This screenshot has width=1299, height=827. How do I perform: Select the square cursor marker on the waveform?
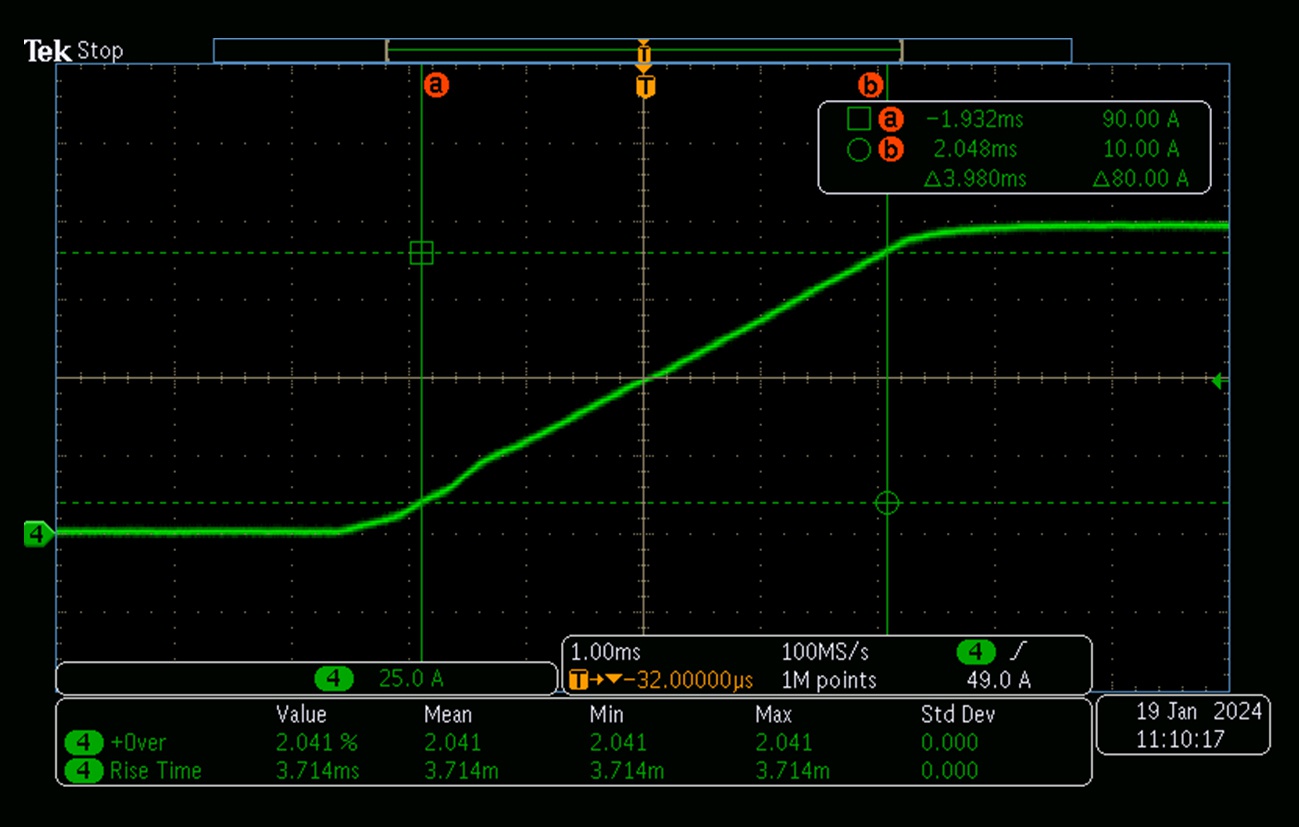(x=422, y=253)
